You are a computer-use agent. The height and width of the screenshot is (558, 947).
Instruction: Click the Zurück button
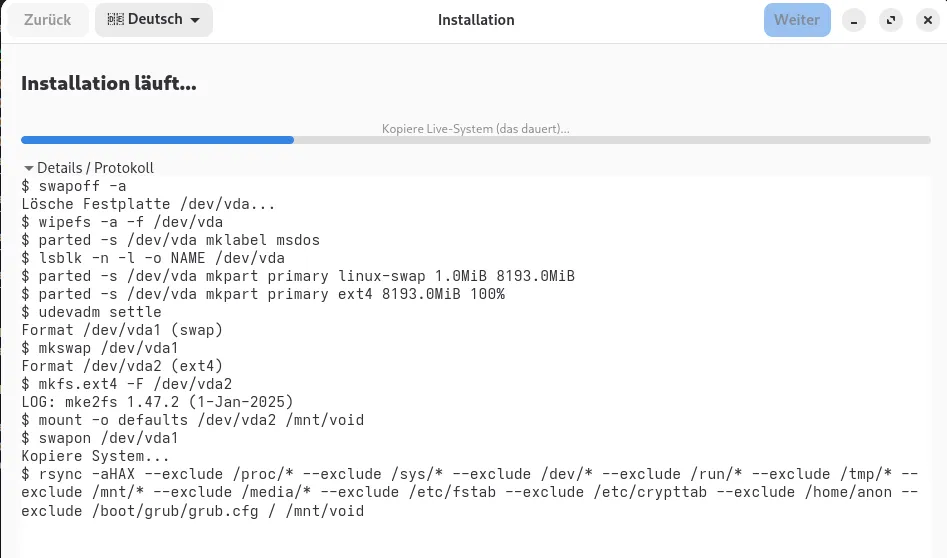(x=48, y=20)
